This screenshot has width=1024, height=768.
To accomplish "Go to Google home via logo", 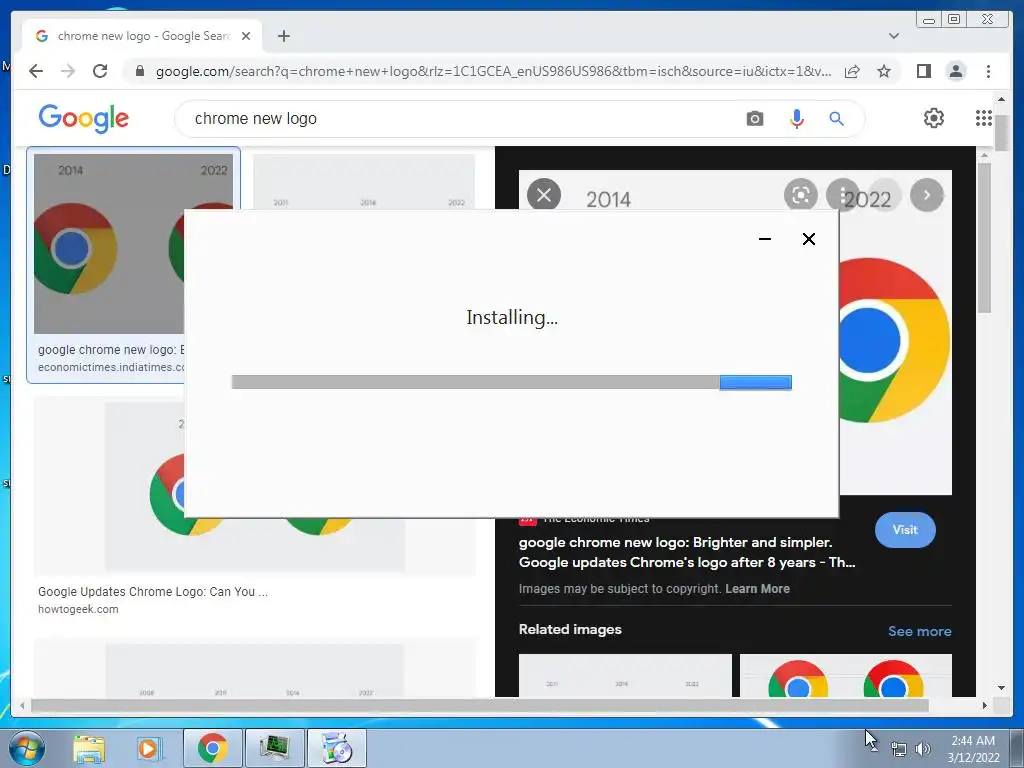I will (x=84, y=118).
